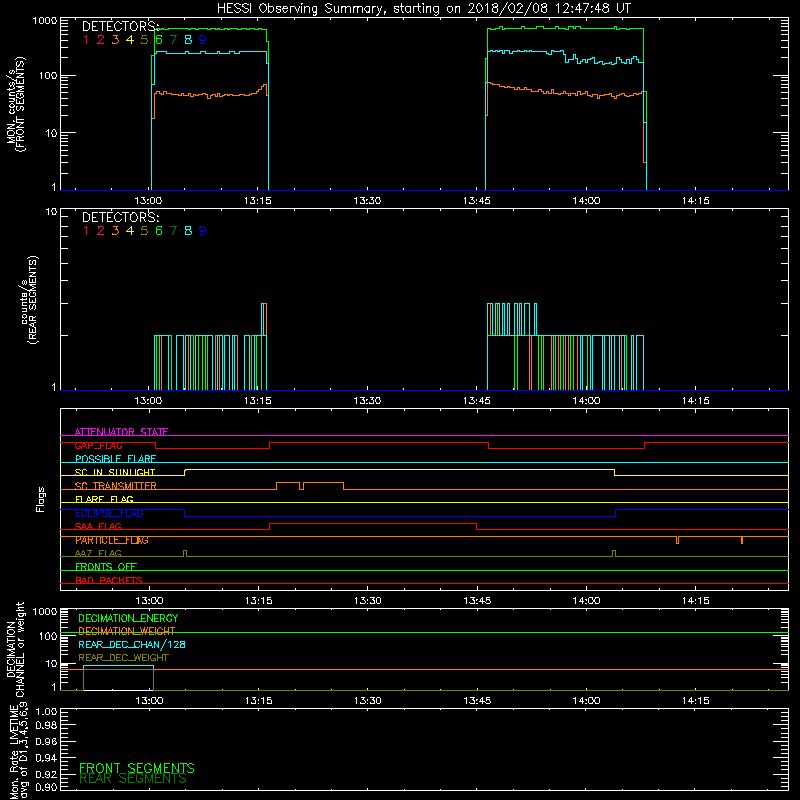
Task: Click 13:45 tick label under rear segments plot
Action: click(477, 401)
